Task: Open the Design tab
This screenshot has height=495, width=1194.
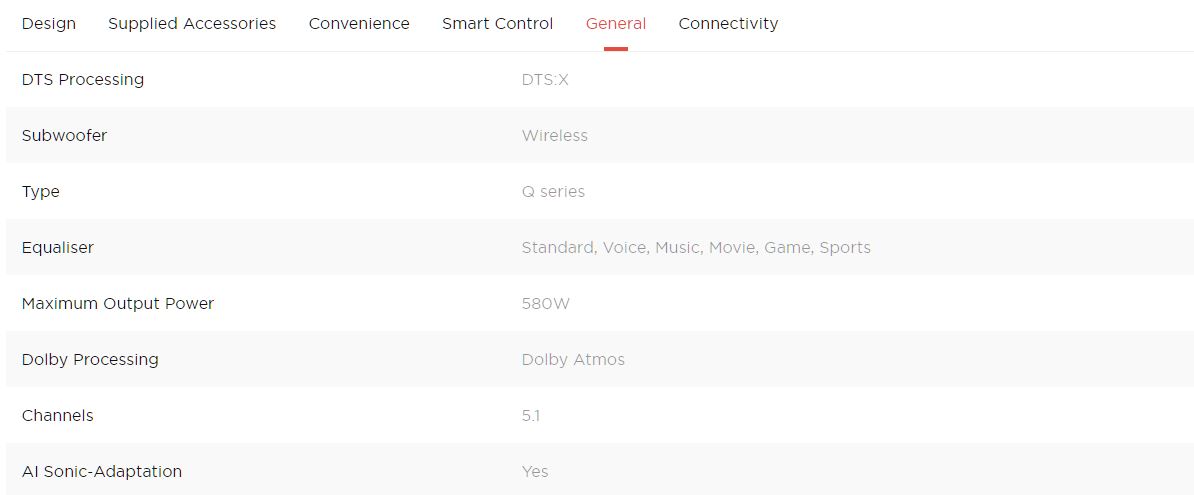Action: tap(48, 24)
